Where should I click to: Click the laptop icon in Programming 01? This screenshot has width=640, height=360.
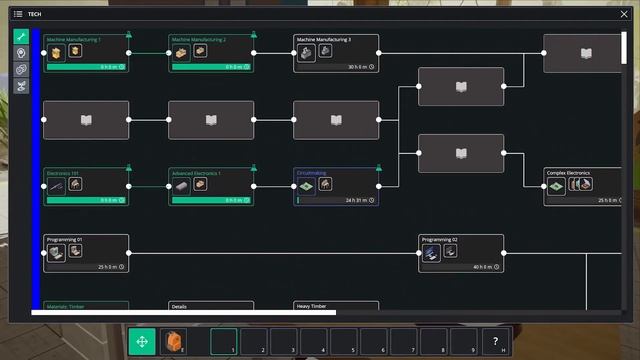click(56, 253)
